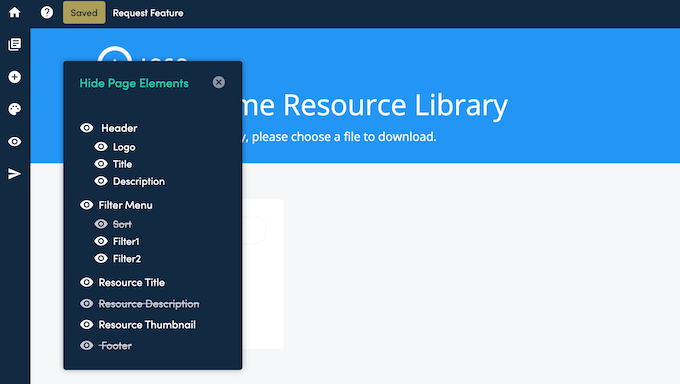Click the send paper plane sidebar icon
This screenshot has width=680, height=384.
point(14,174)
